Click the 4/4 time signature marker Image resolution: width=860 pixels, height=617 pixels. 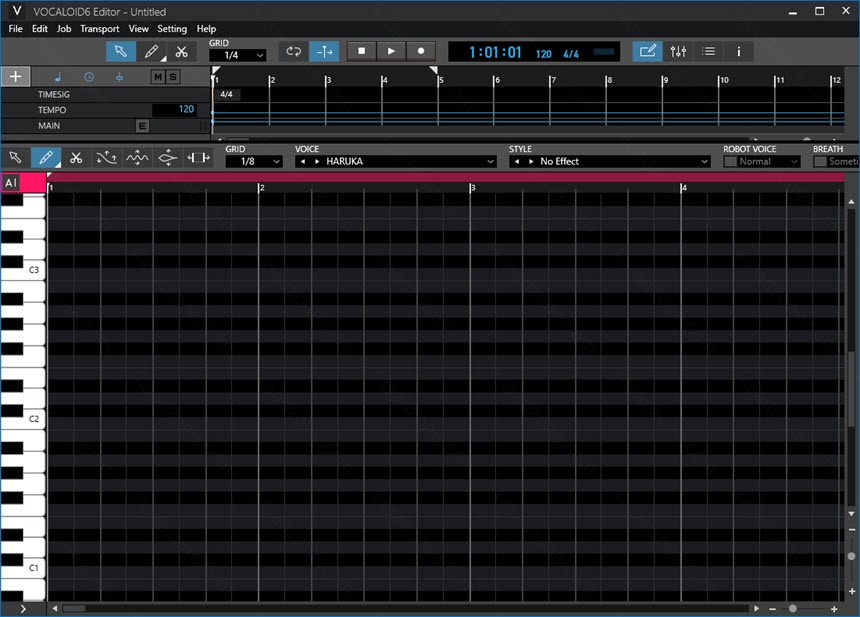point(227,94)
